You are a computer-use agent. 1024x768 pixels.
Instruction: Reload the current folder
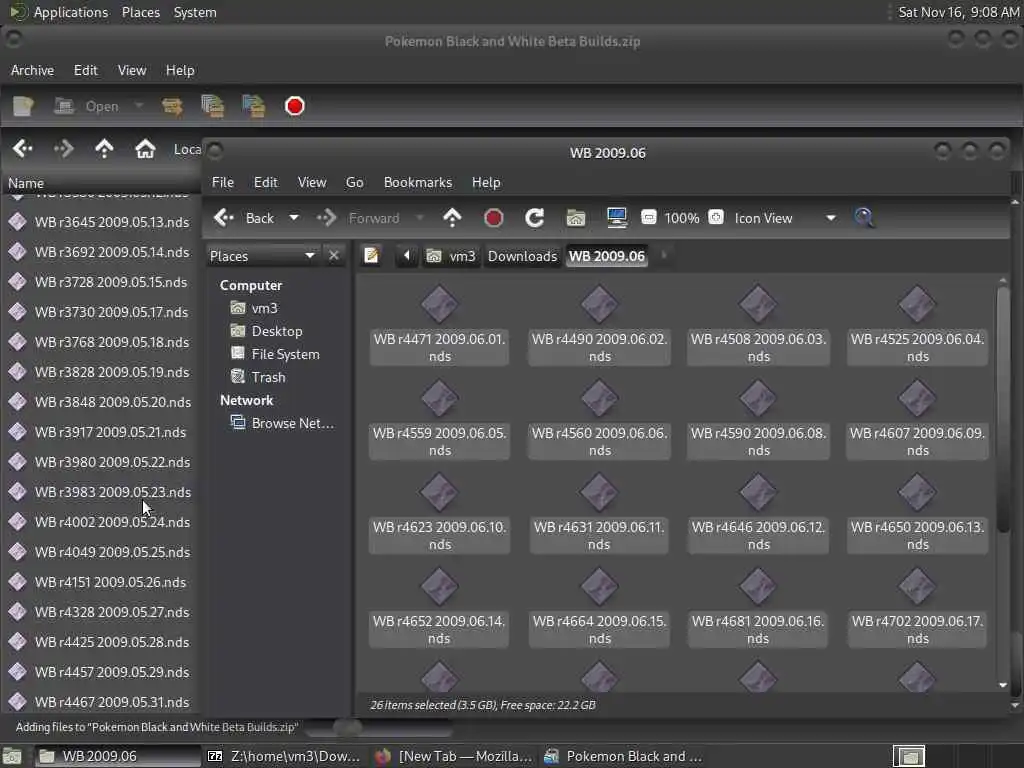[534, 218]
